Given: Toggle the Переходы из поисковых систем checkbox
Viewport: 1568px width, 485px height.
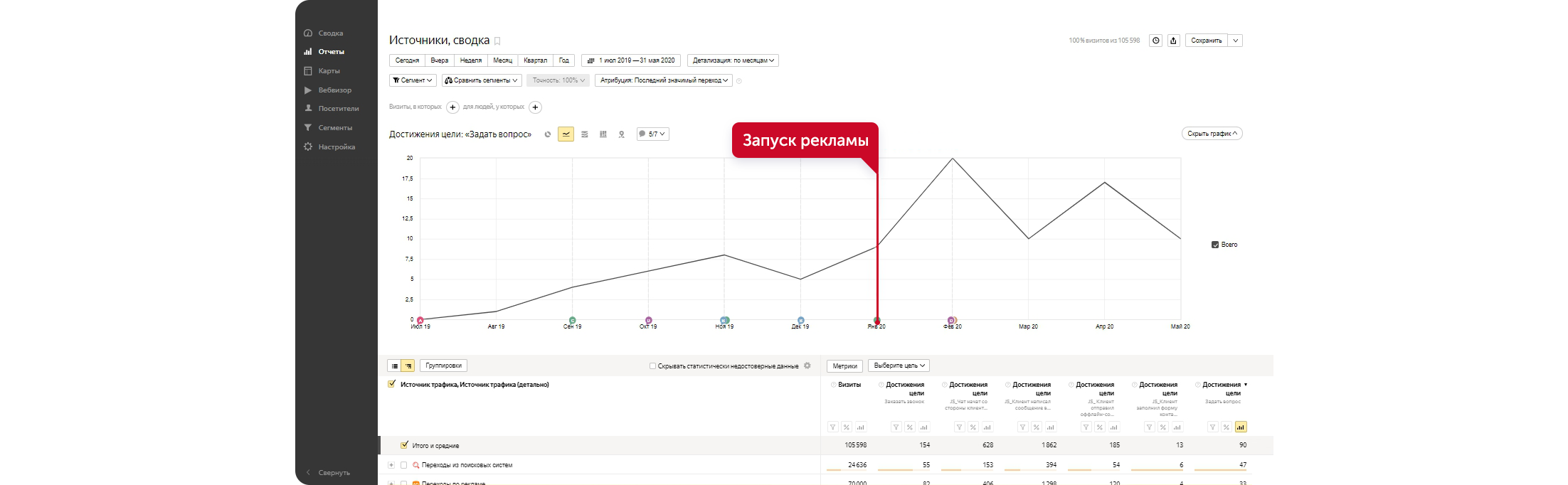Looking at the screenshot, I should tap(403, 465).
